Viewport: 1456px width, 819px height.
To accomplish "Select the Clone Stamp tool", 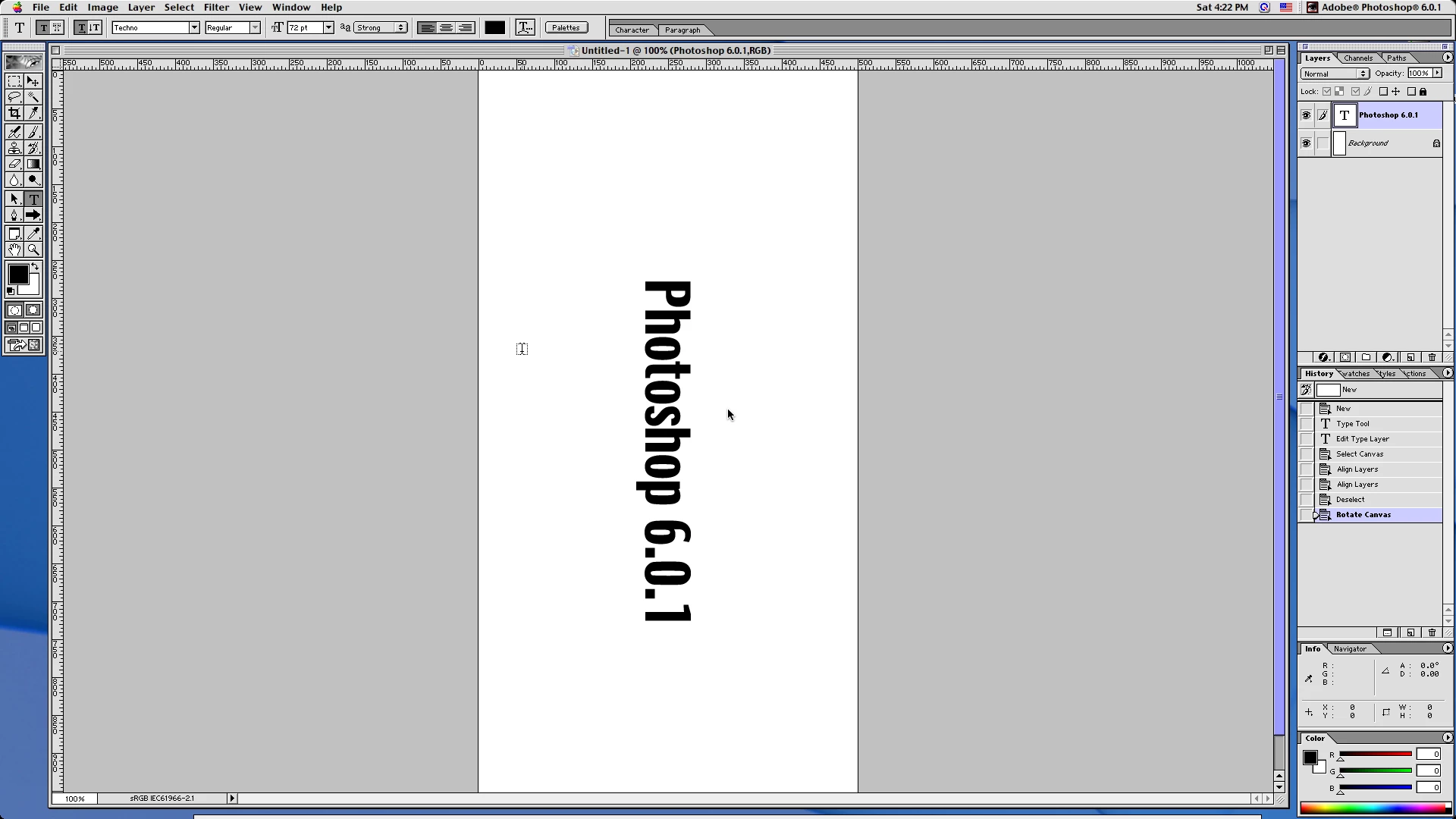I will (x=14, y=148).
